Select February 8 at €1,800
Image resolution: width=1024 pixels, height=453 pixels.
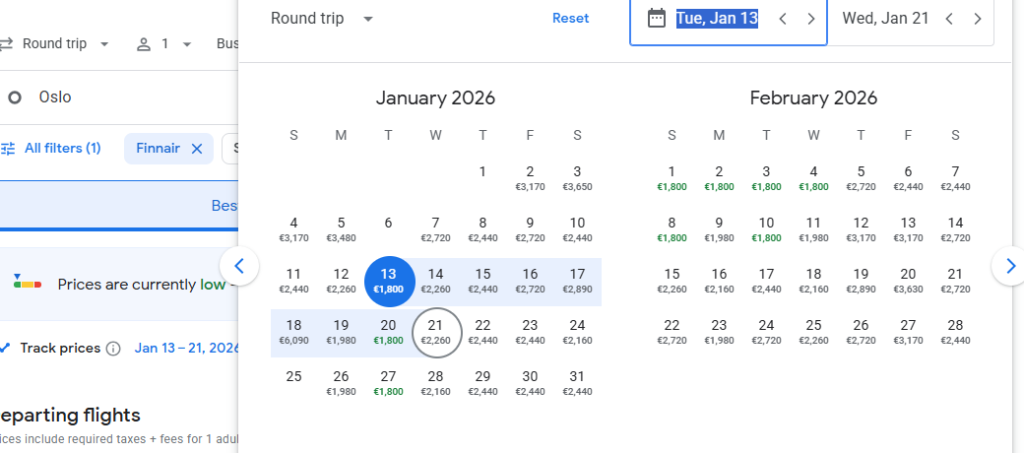(x=672, y=229)
